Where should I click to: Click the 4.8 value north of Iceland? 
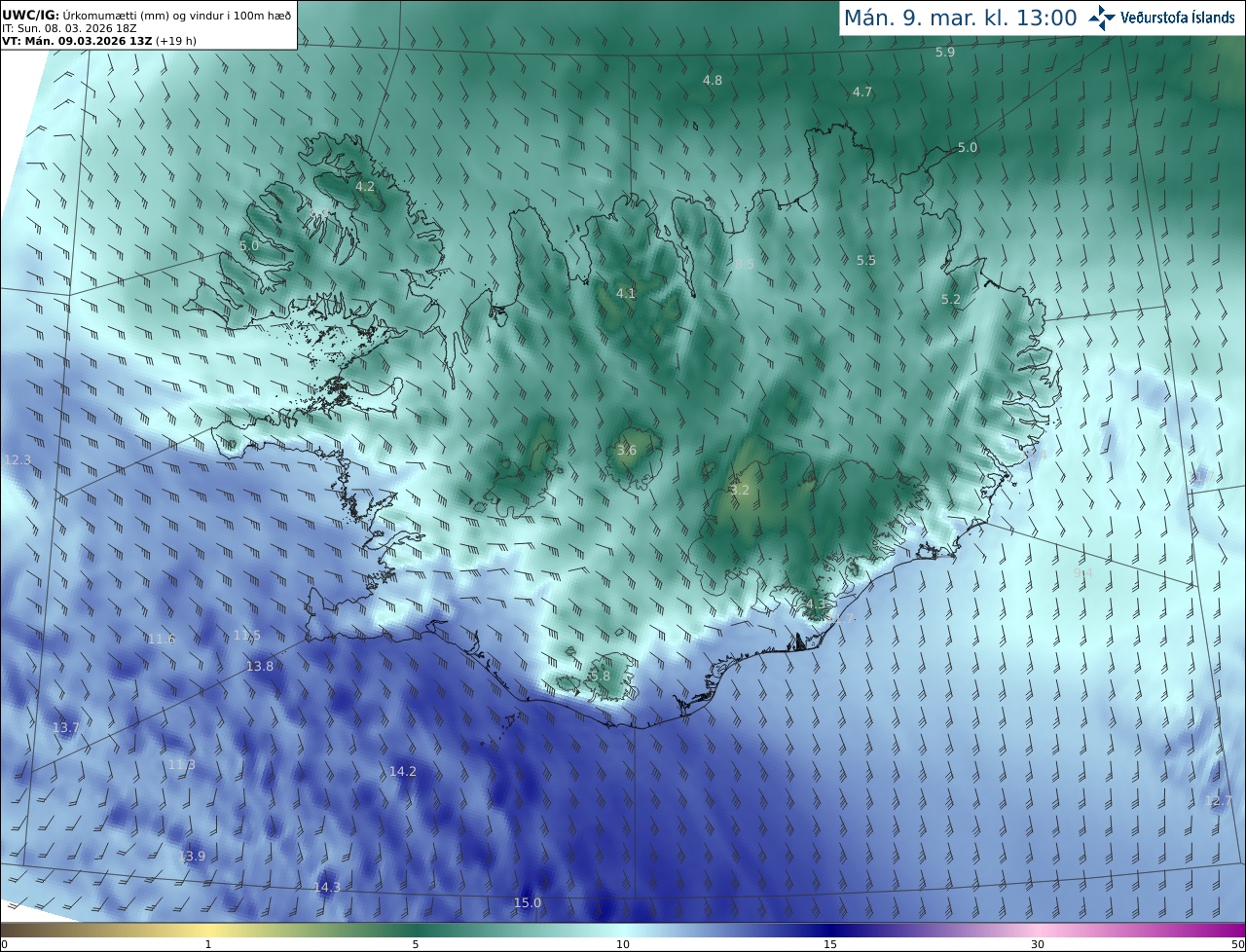(713, 80)
